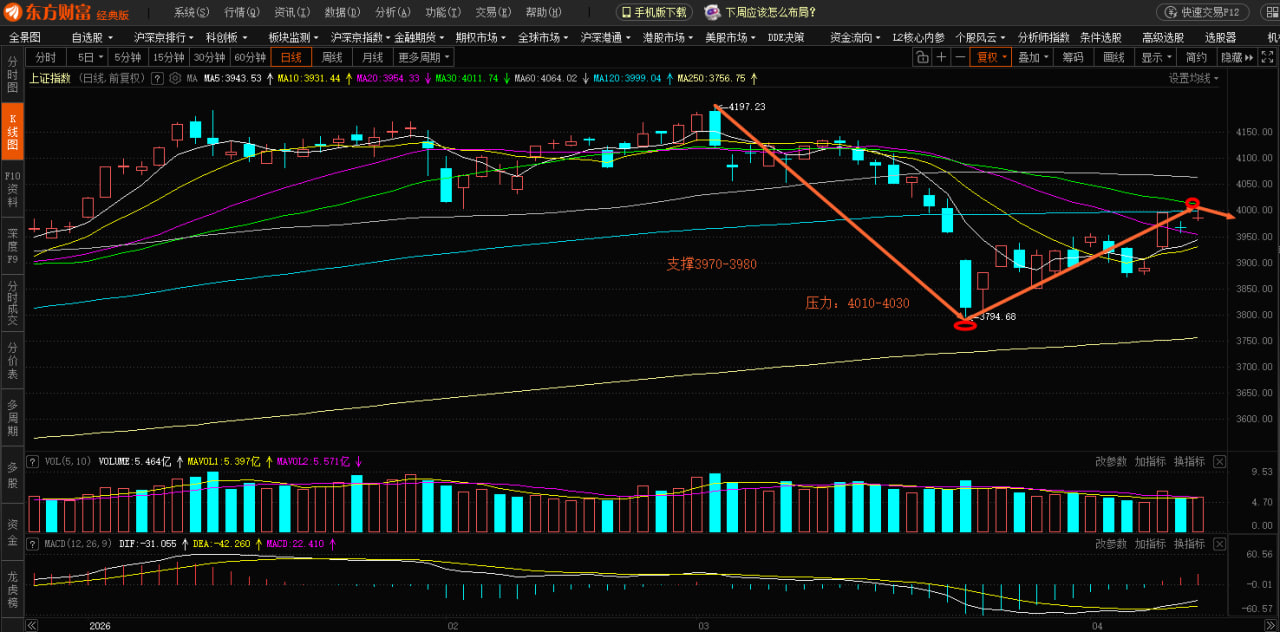
Task: Click help question mark beside 上证指数
Action: point(157,78)
